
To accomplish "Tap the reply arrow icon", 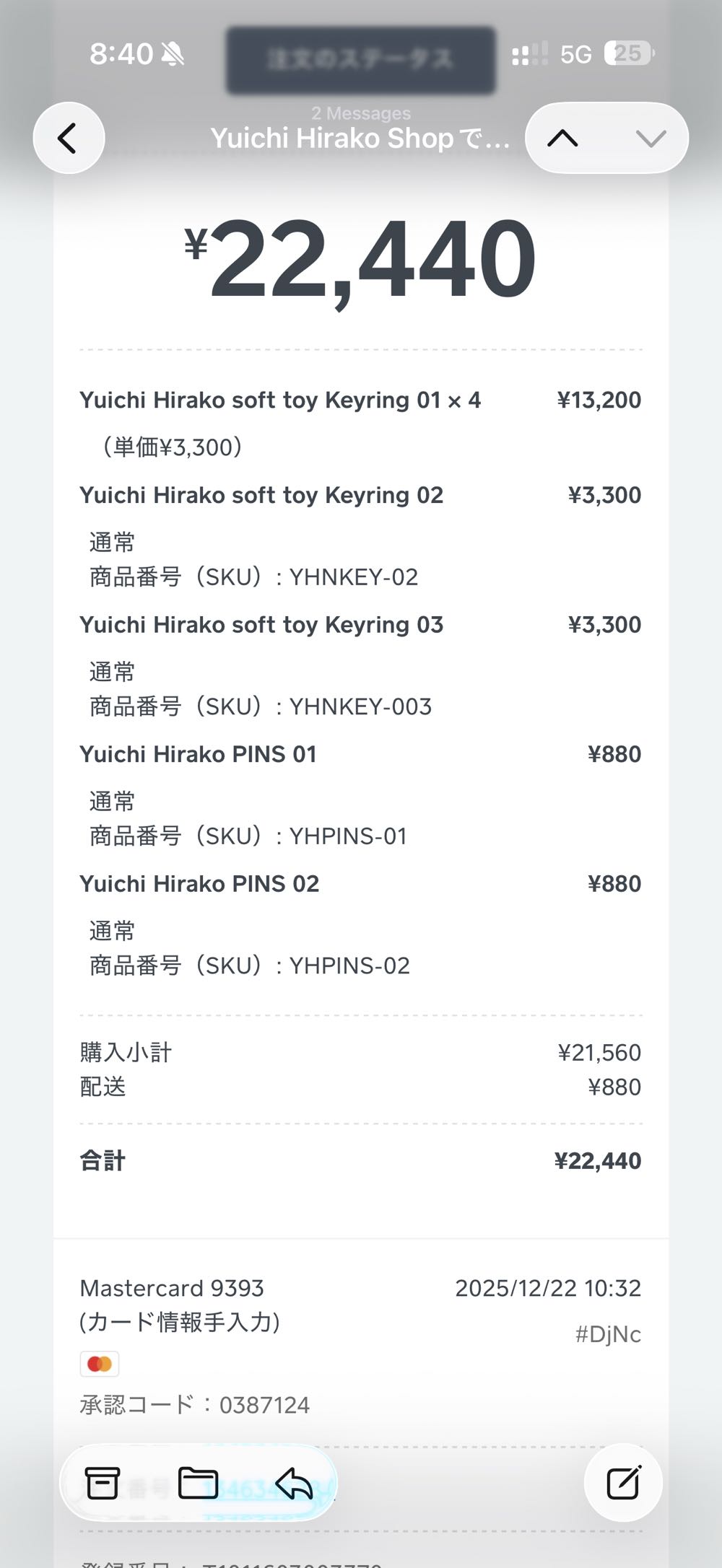I will pos(294,1484).
